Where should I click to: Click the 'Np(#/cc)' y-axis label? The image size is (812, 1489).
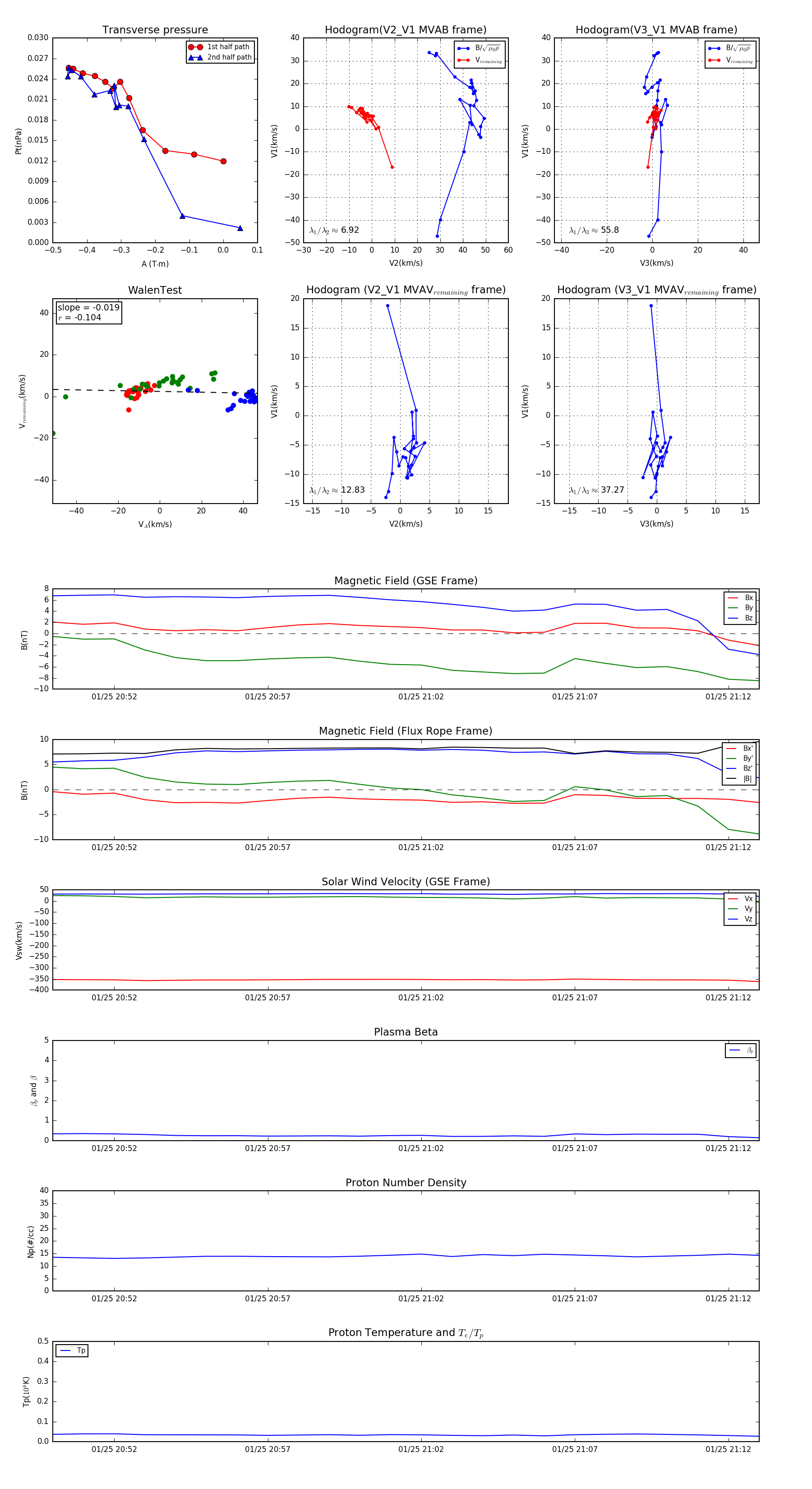click(31, 1242)
